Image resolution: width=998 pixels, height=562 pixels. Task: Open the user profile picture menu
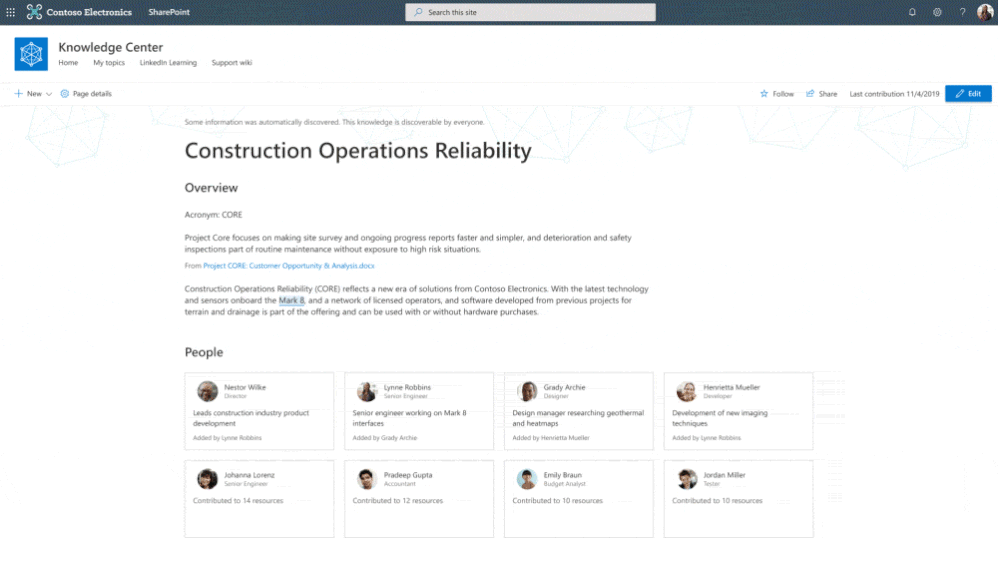[x=985, y=12]
